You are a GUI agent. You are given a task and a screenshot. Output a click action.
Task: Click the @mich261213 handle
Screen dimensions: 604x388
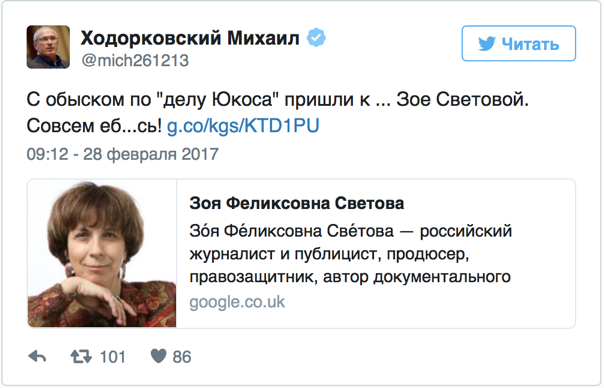(x=135, y=60)
